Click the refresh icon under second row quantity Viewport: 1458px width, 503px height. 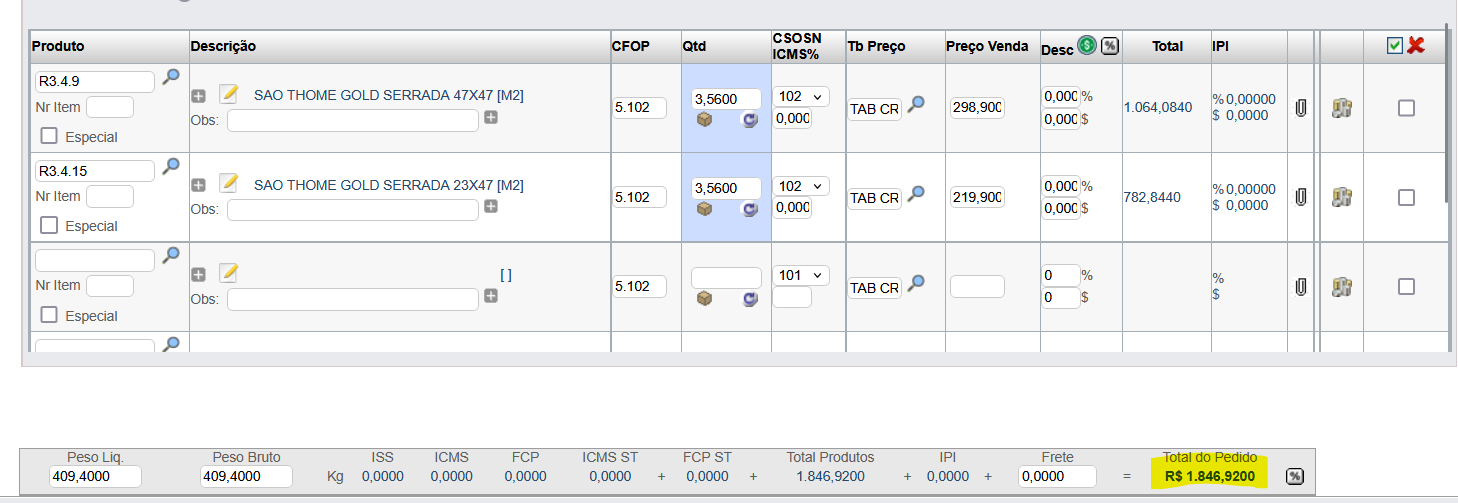click(749, 209)
